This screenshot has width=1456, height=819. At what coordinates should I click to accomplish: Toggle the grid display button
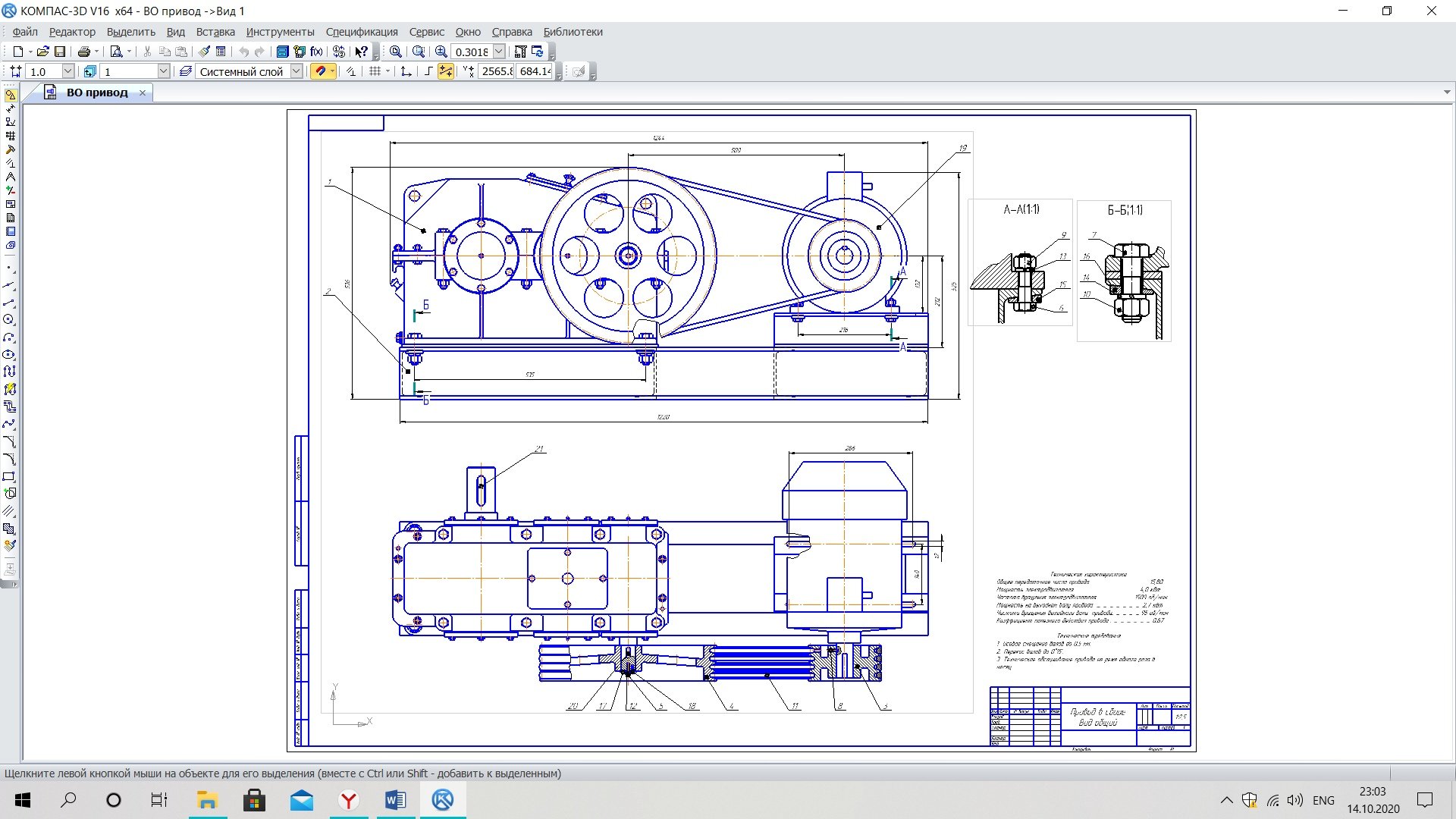click(x=375, y=71)
